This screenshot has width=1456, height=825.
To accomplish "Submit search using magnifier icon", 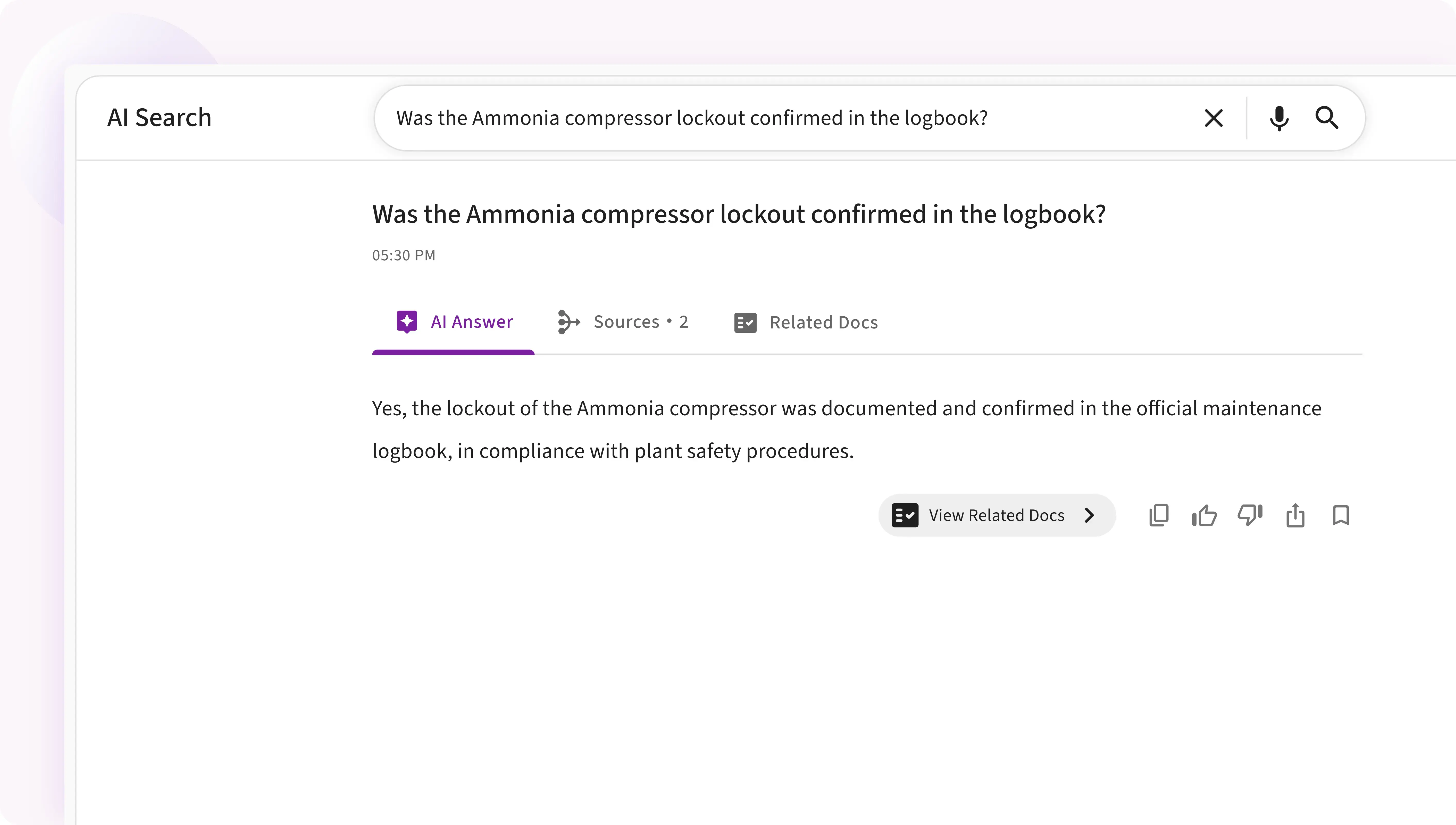I will (x=1326, y=118).
